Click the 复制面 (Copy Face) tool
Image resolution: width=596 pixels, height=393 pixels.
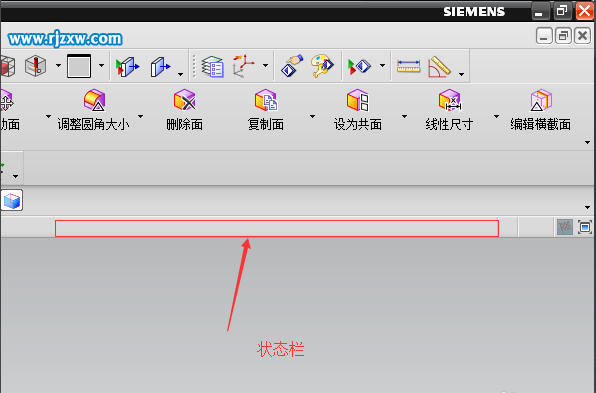(x=266, y=110)
